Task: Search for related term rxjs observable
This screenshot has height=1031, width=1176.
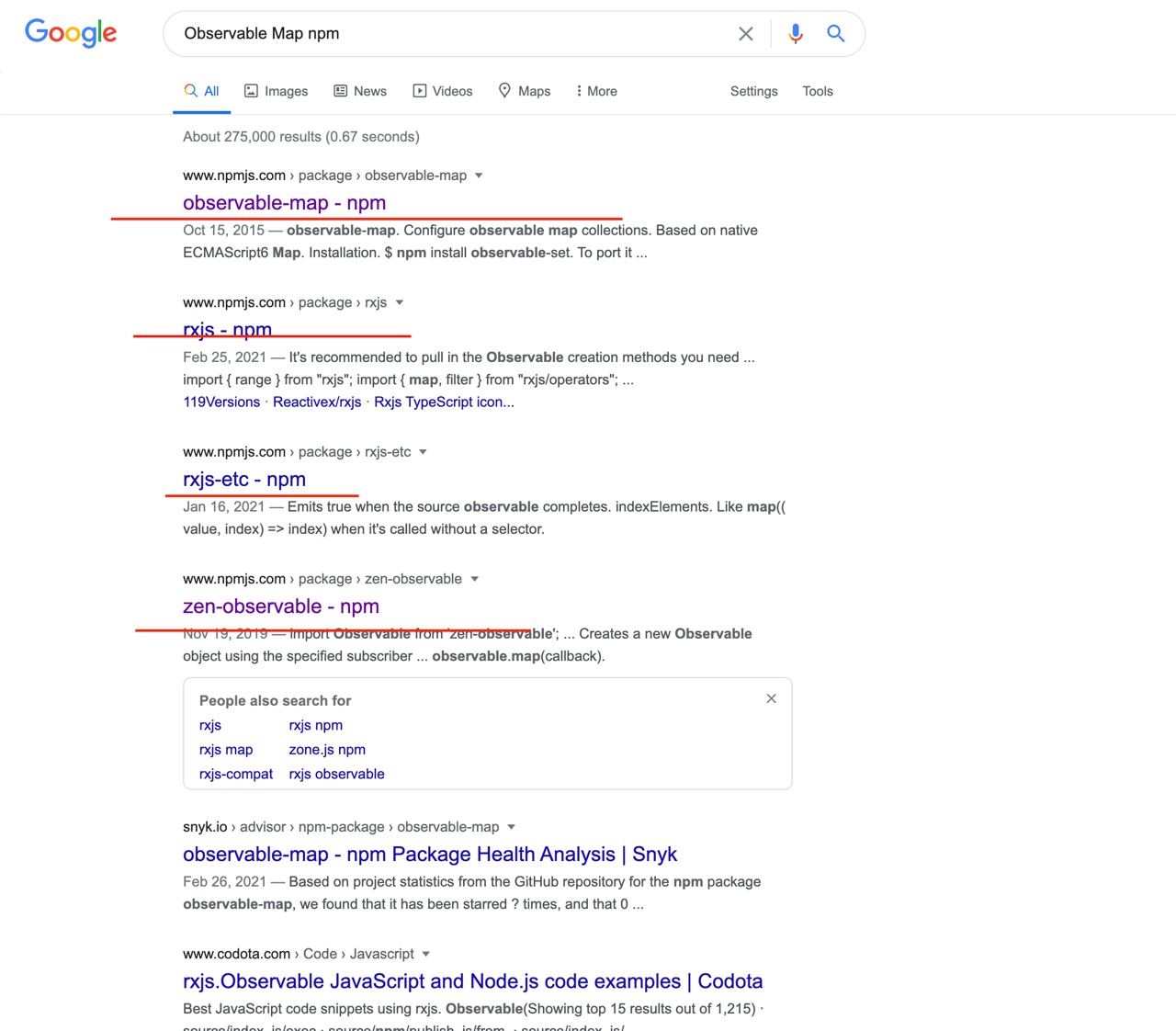Action: tap(336, 774)
